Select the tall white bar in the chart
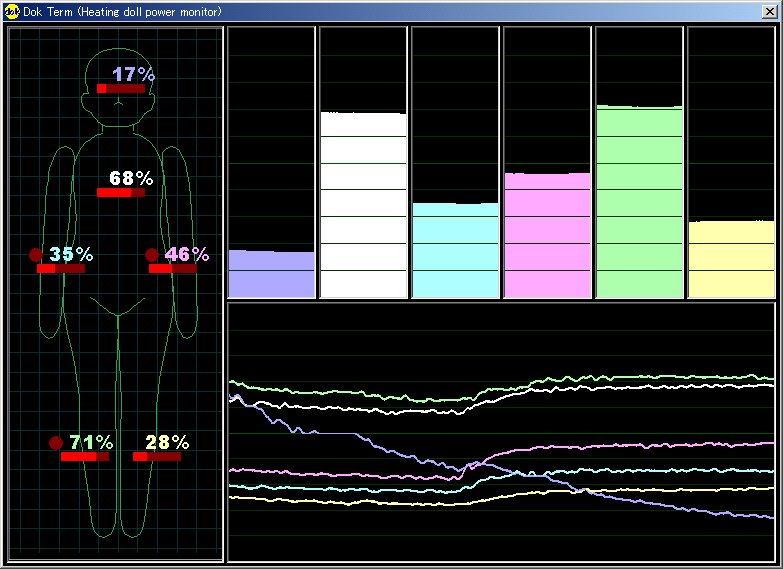 pos(363,204)
